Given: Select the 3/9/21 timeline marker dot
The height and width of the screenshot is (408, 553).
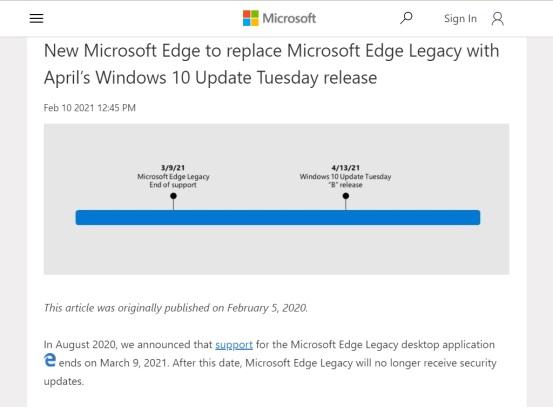Looking at the screenshot, I should (x=173, y=196).
